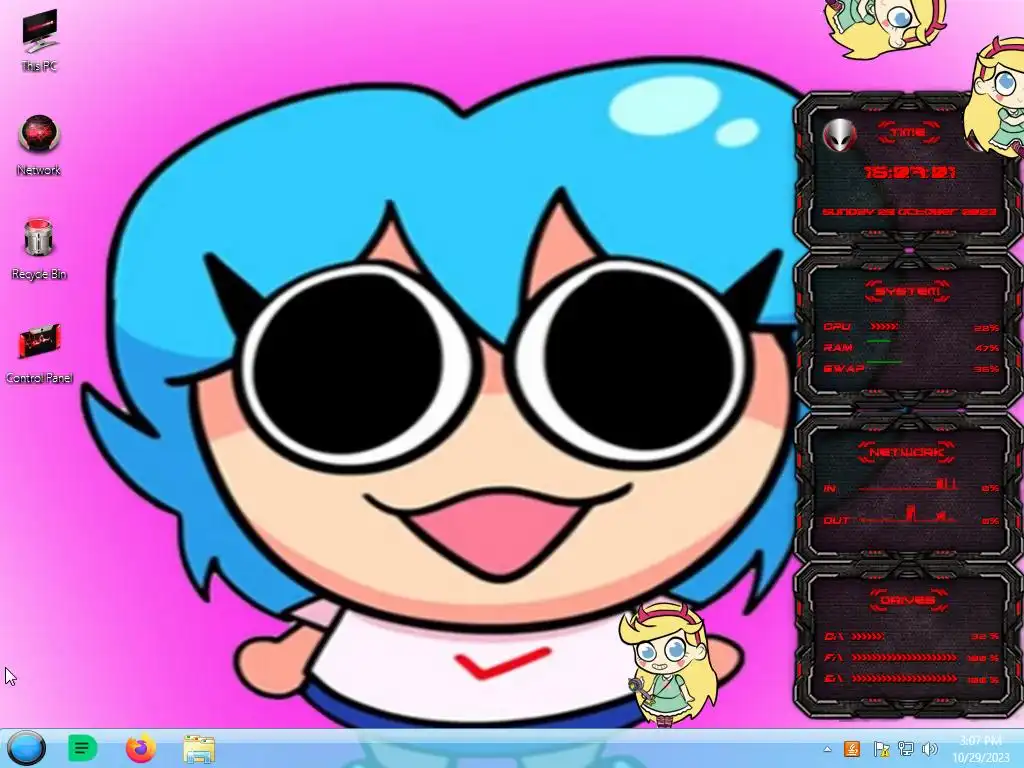Click the network IN traffic graph
1024x768 pixels.
pos(908,484)
